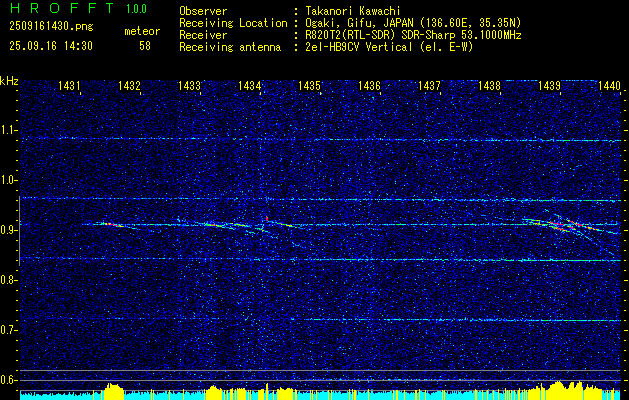Click the 1438 time marker
This screenshot has height=400, width=629.
click(489, 85)
